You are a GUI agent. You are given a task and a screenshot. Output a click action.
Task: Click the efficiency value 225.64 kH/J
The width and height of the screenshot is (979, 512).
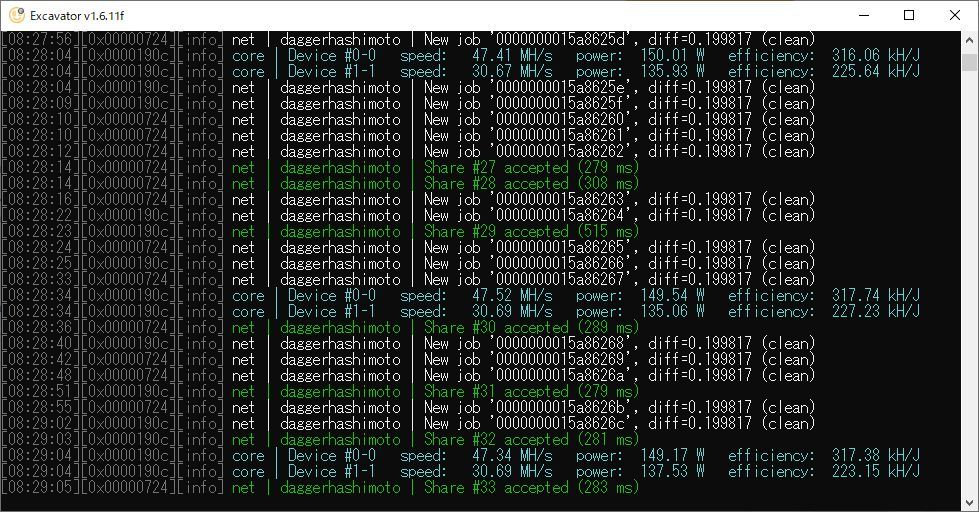coord(876,72)
